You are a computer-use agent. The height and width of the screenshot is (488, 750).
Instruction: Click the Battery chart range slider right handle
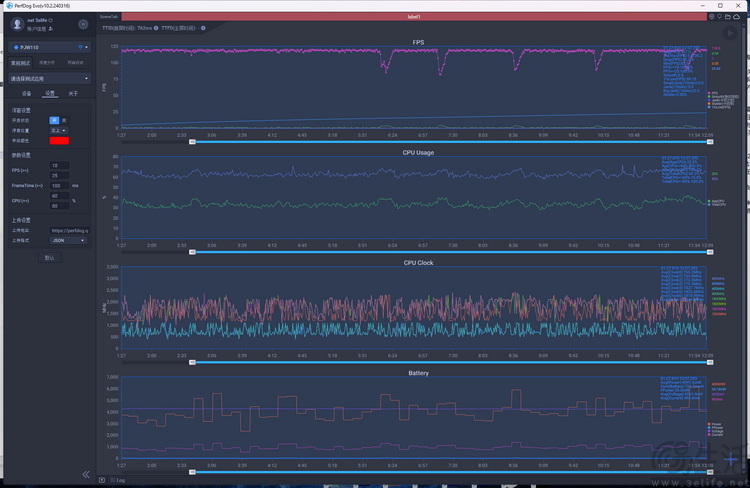click(710, 473)
